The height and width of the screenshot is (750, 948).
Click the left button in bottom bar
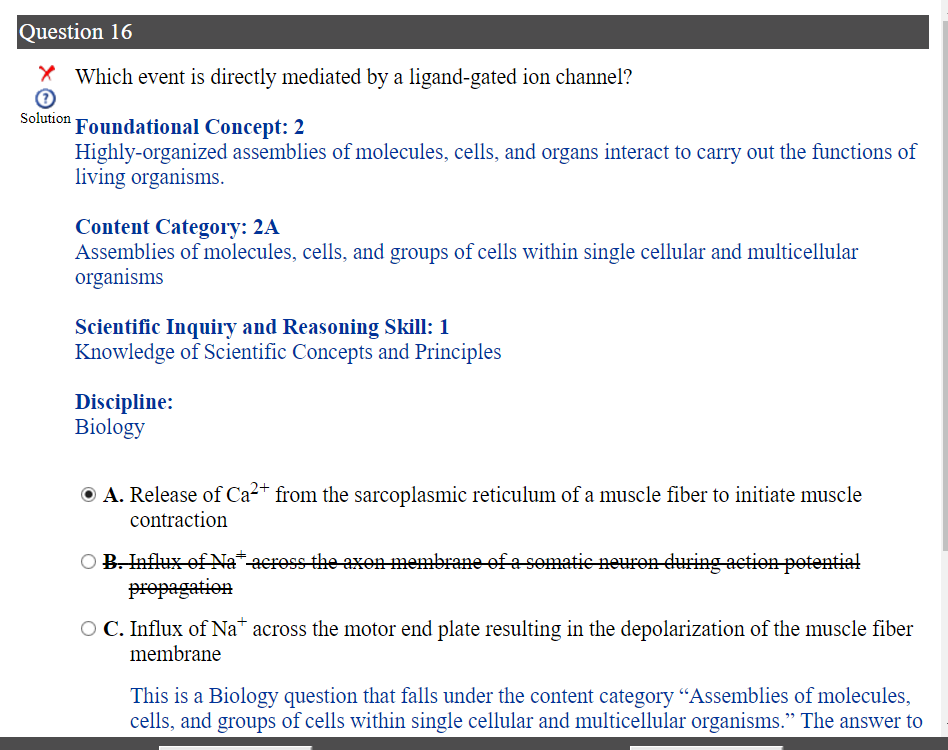point(235,748)
